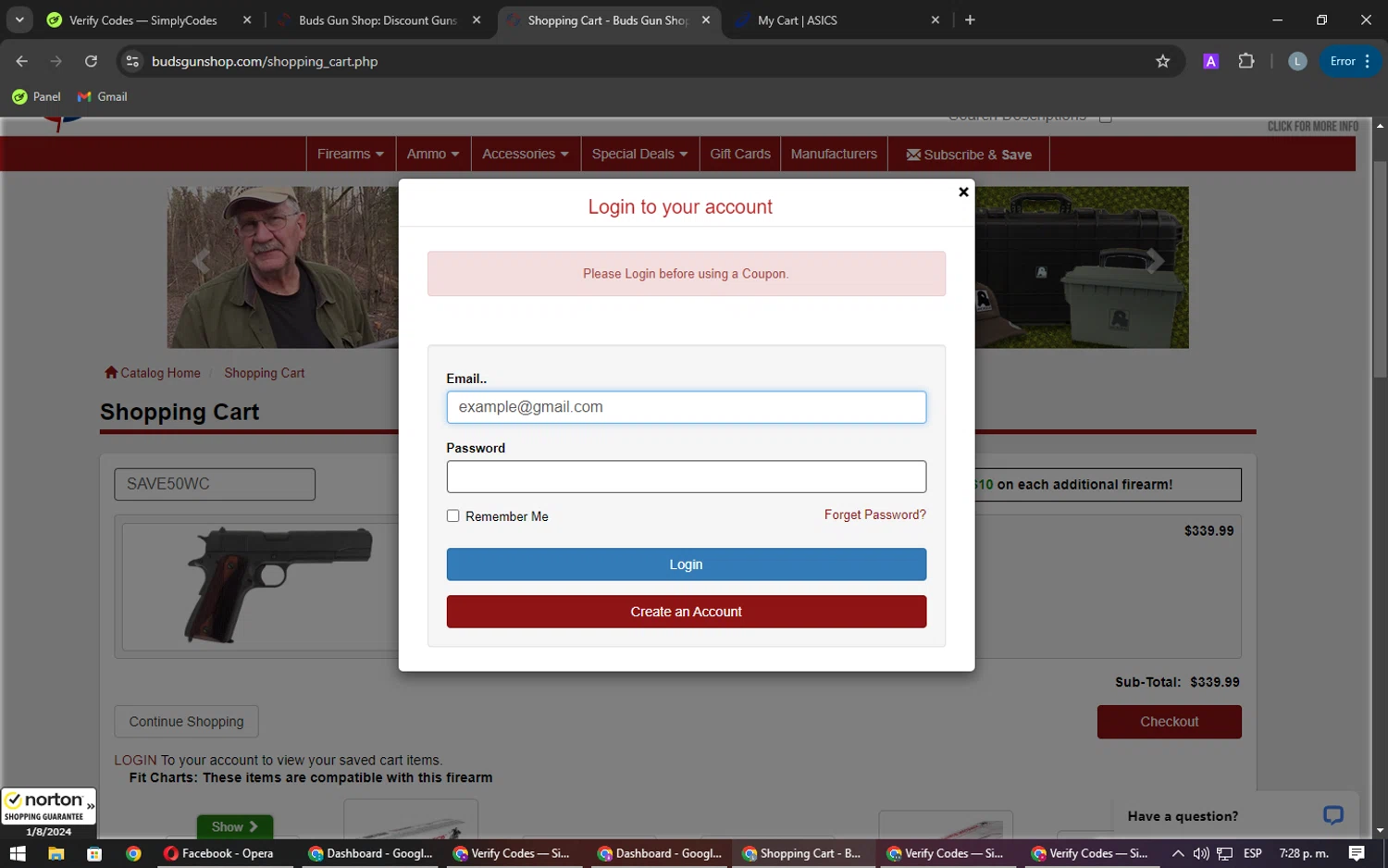
Task: Open a new browser tab
Action: (970, 20)
